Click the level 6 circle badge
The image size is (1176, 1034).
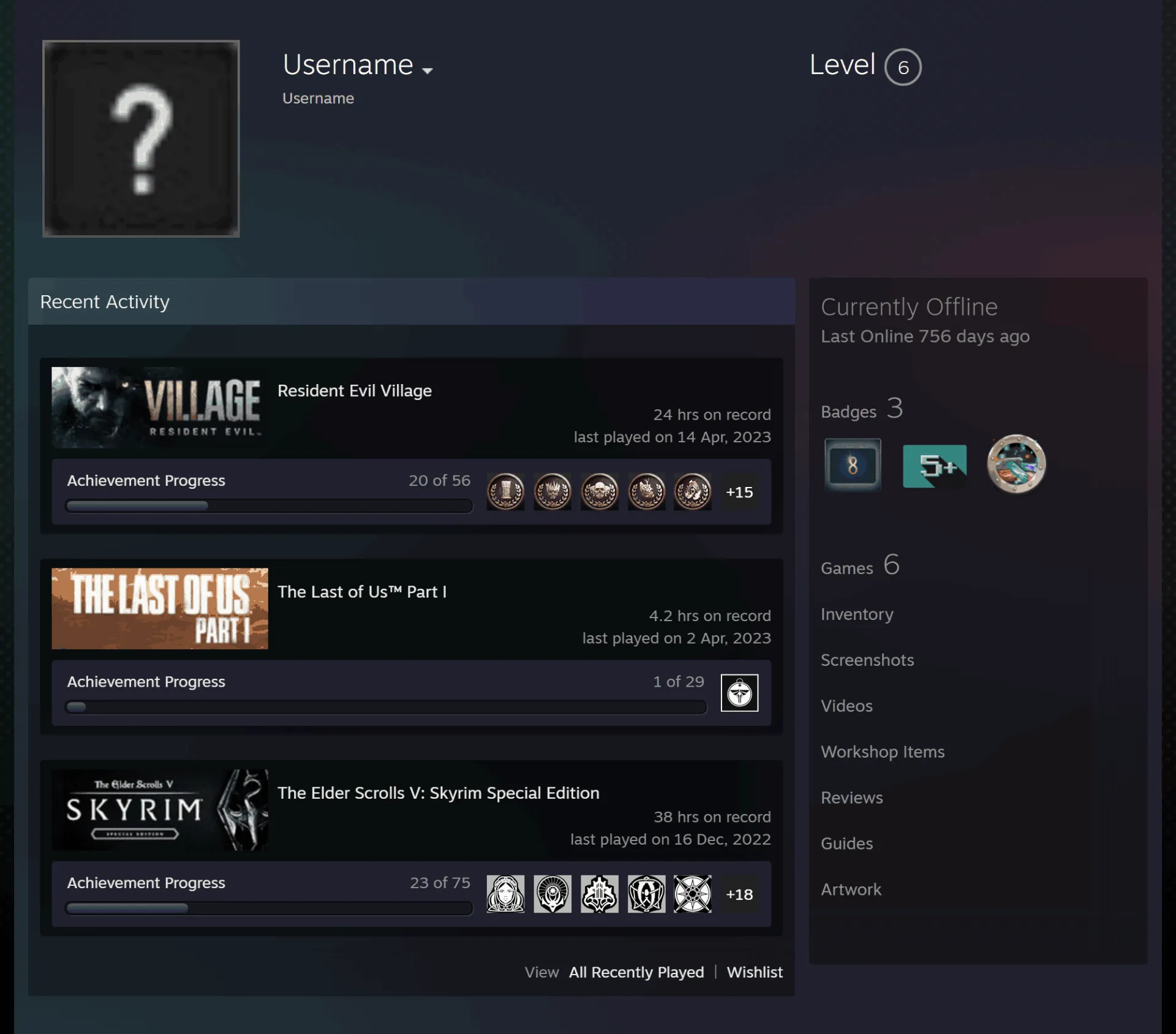[903, 67]
